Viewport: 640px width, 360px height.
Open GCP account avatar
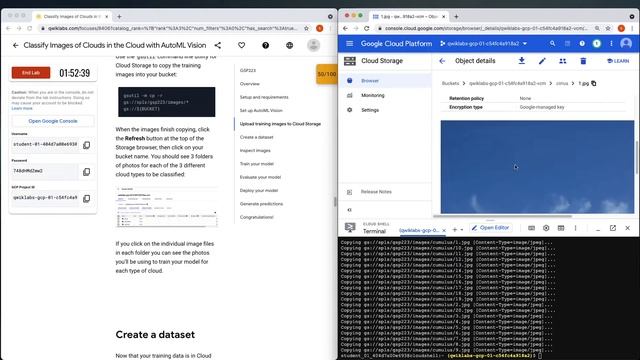(x=626, y=43)
